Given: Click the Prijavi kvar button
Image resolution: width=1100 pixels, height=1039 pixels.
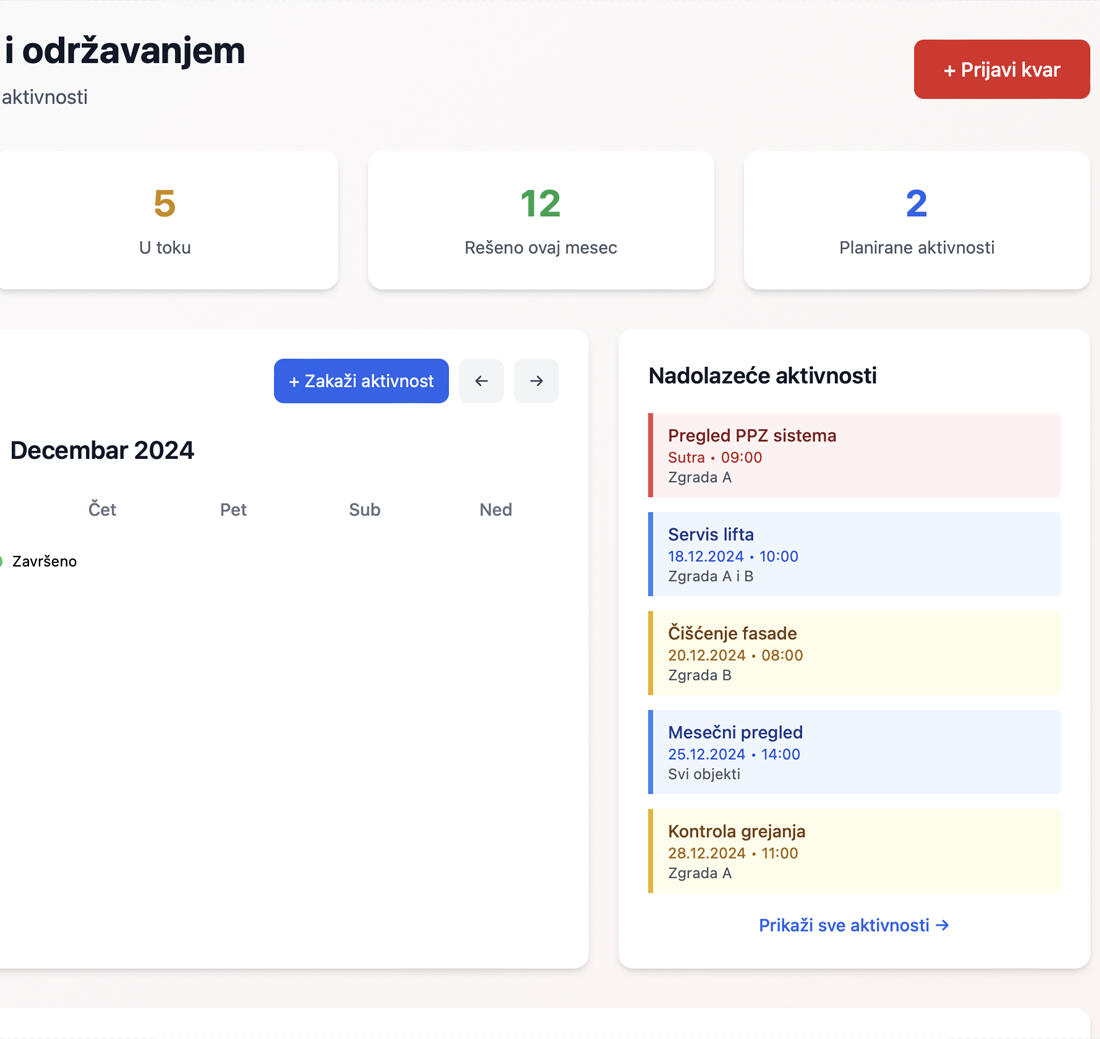Looking at the screenshot, I should pyautogui.click(x=1001, y=69).
